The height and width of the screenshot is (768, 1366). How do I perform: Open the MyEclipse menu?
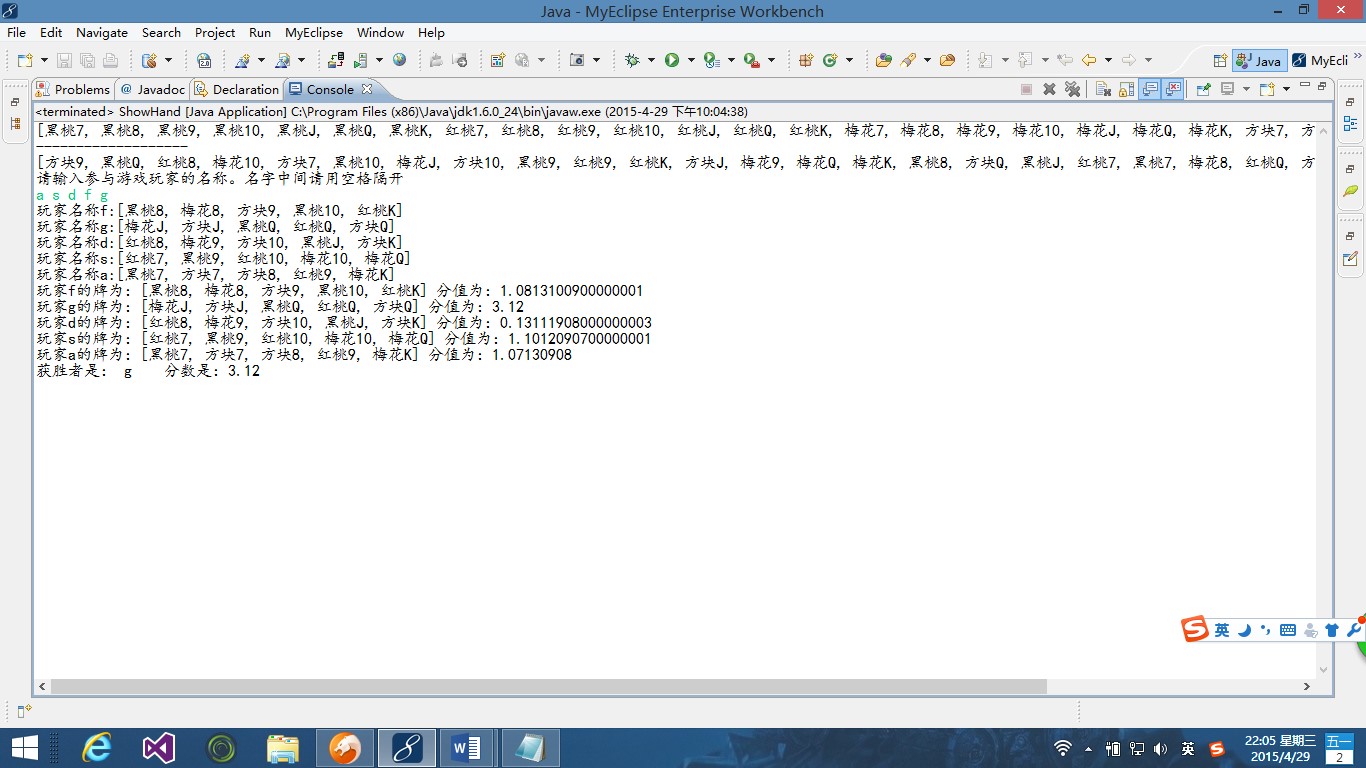pyautogui.click(x=315, y=33)
